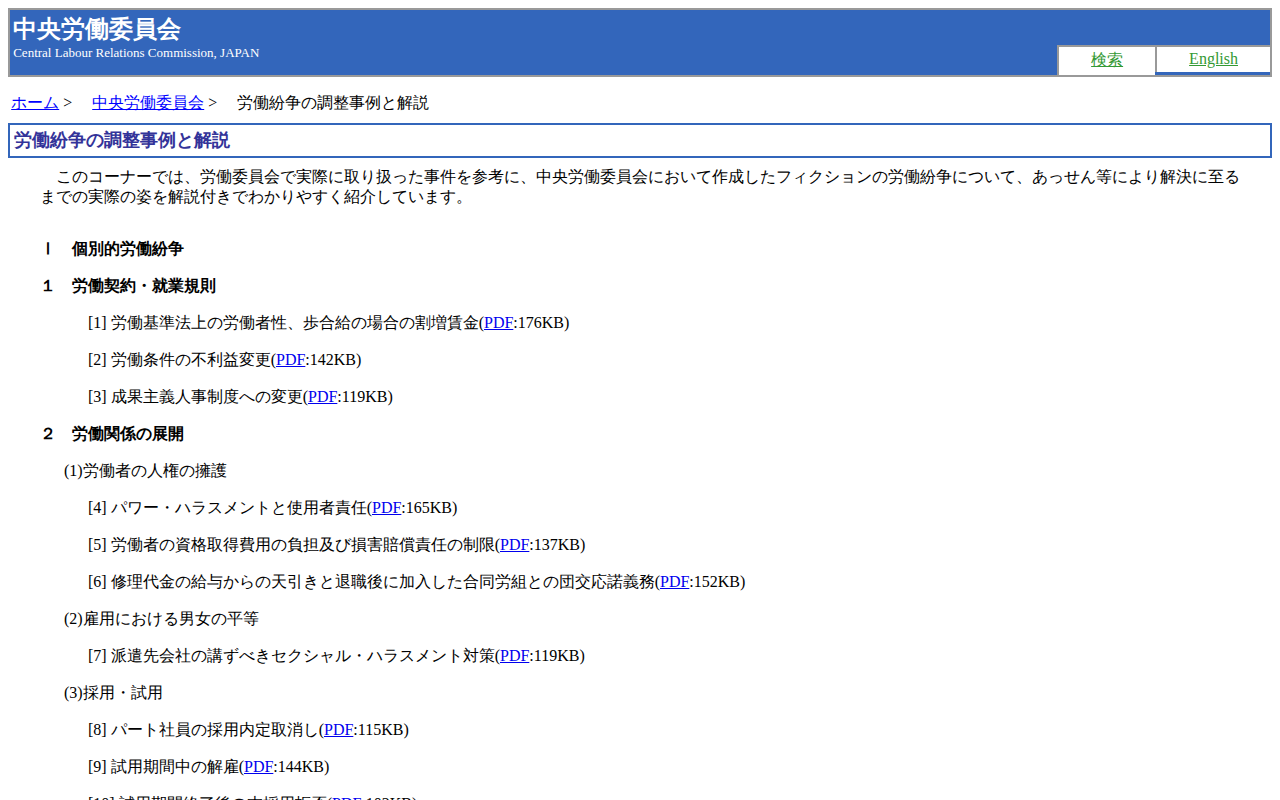Click the 152KB file size text
The image size is (1280, 800).
tap(717, 582)
